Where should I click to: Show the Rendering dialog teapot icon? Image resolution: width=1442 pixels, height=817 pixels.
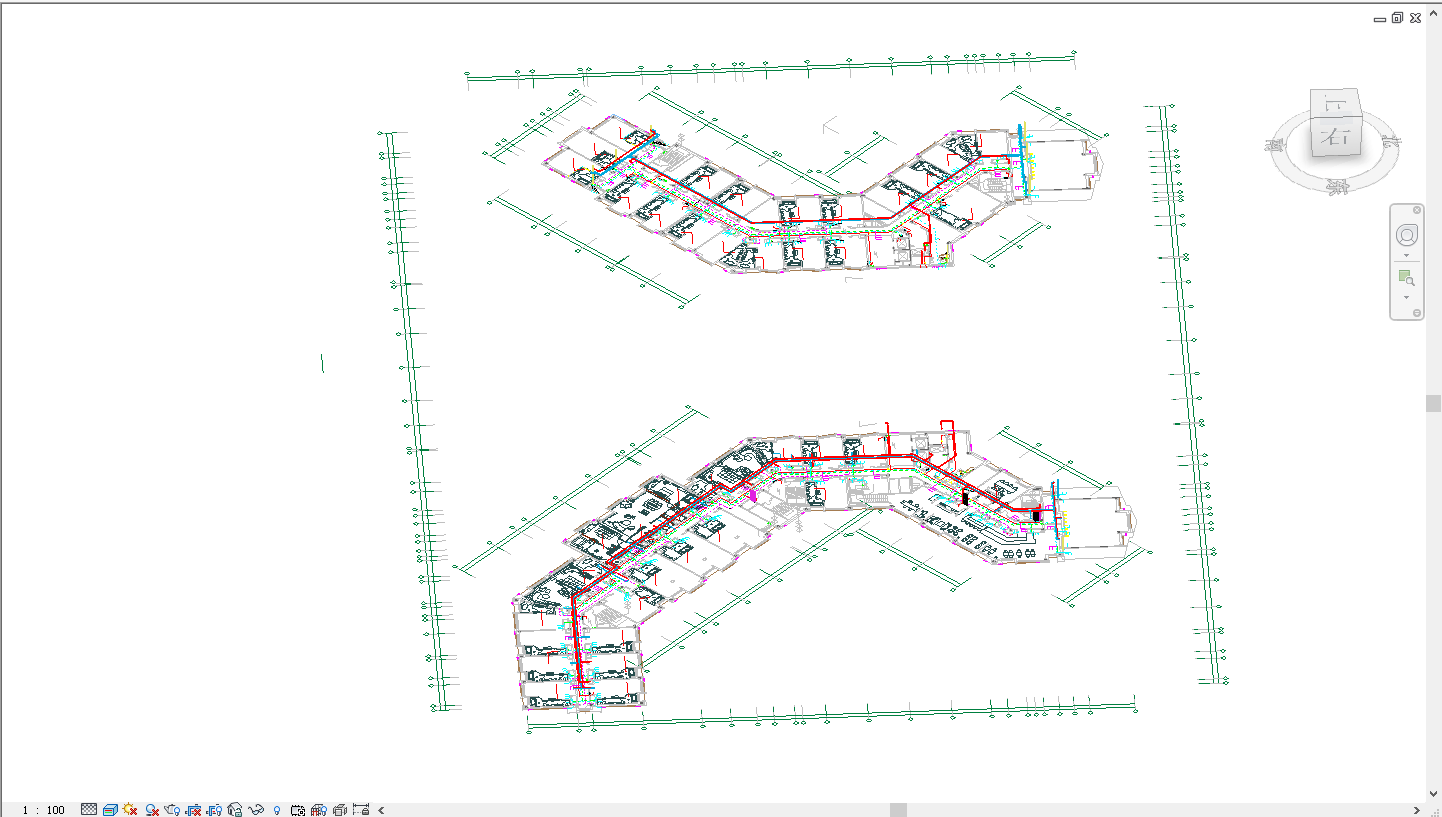click(x=172, y=810)
